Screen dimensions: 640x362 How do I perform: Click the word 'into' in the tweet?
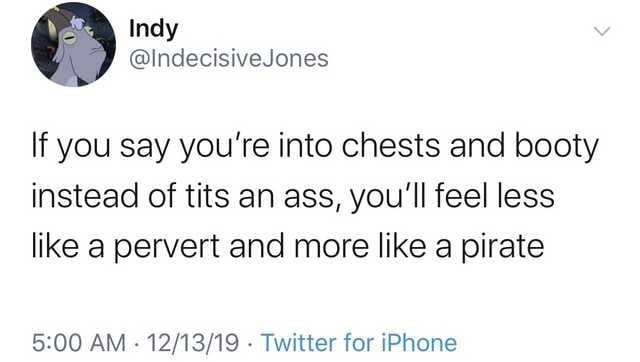305,146
